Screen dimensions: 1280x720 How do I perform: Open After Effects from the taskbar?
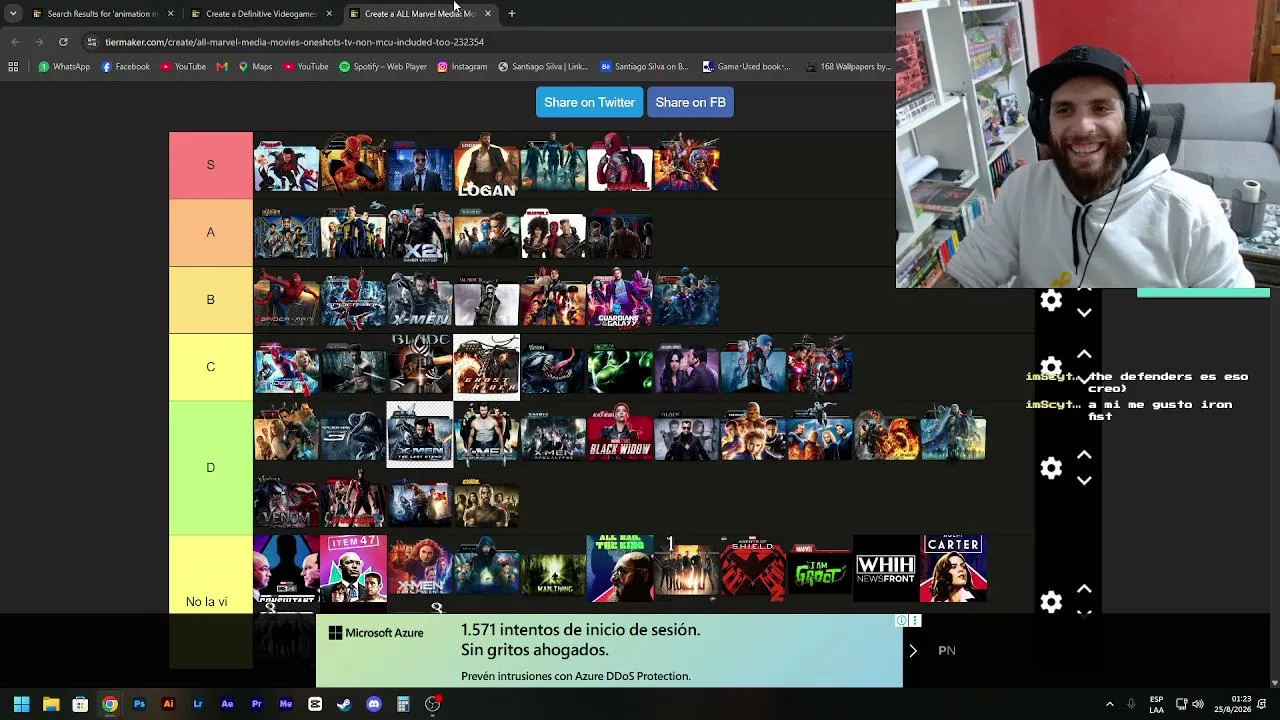coord(227,704)
